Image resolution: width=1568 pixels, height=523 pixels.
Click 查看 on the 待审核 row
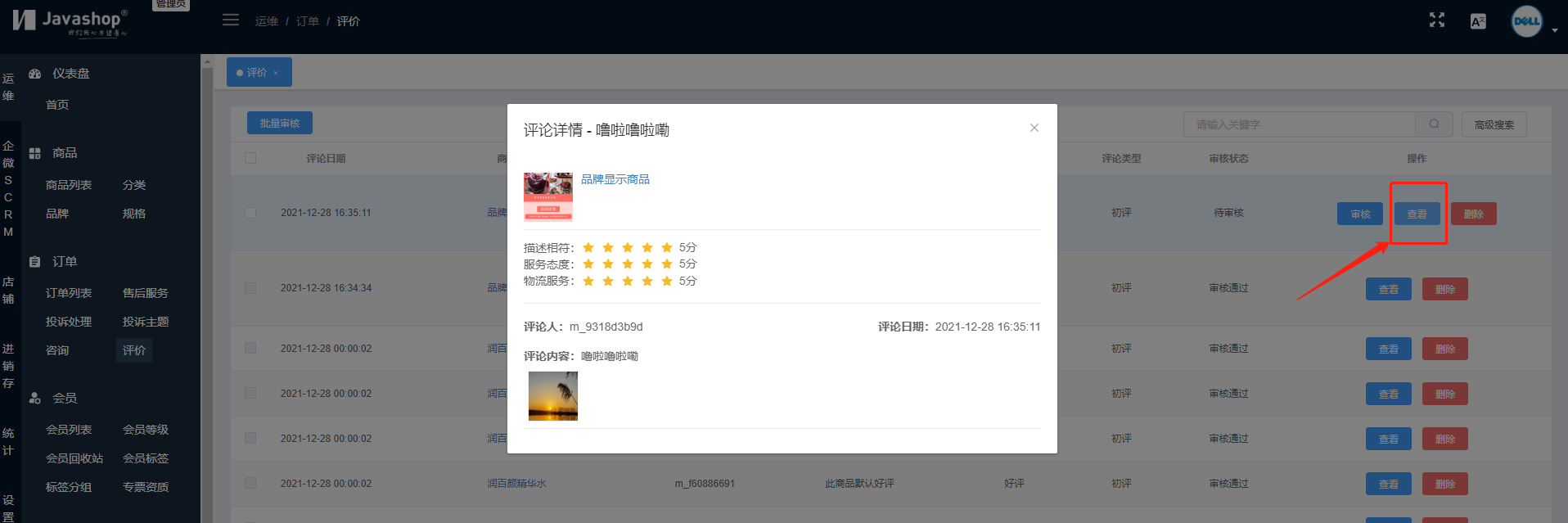coord(1417,214)
